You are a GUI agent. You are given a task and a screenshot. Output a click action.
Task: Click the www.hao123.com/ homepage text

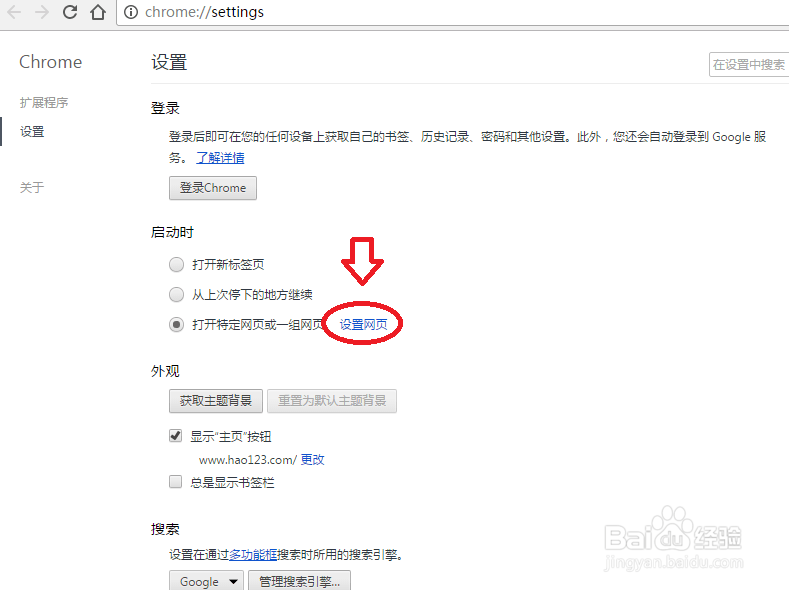(x=248, y=460)
